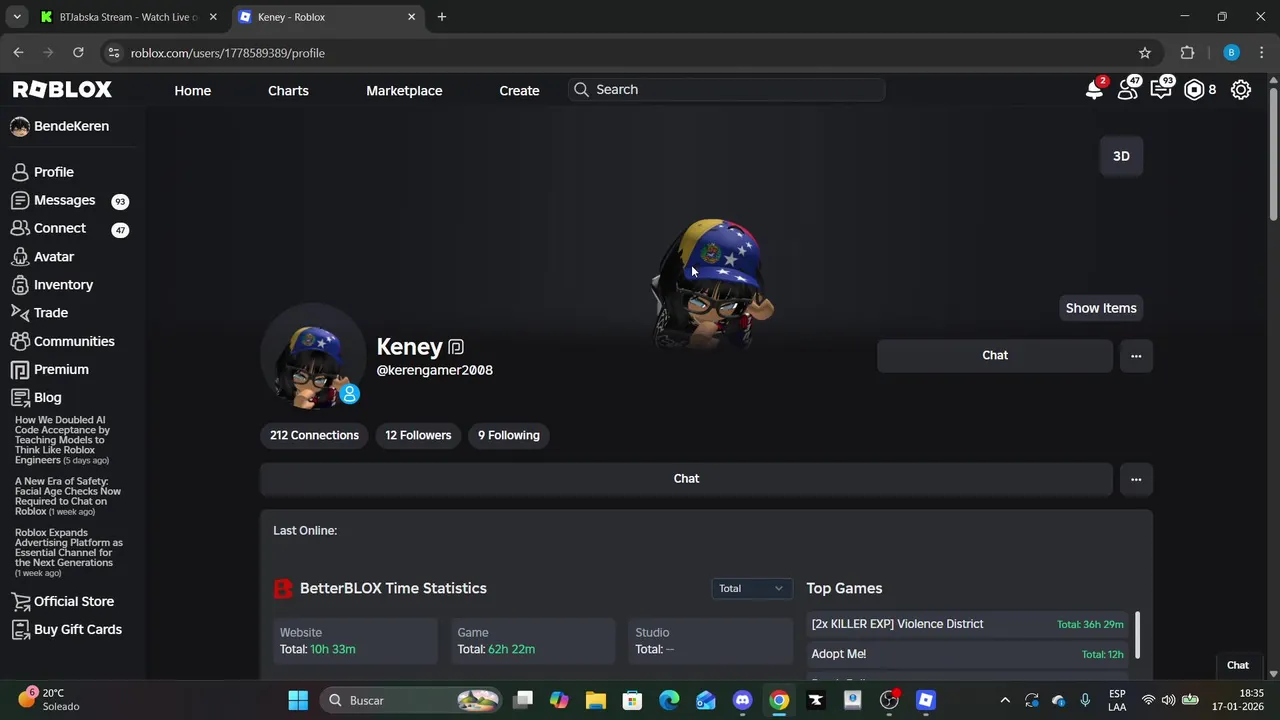Screen dimensions: 1280x720
Task: Open the browser extensions puzzle icon
Action: point(1187,53)
